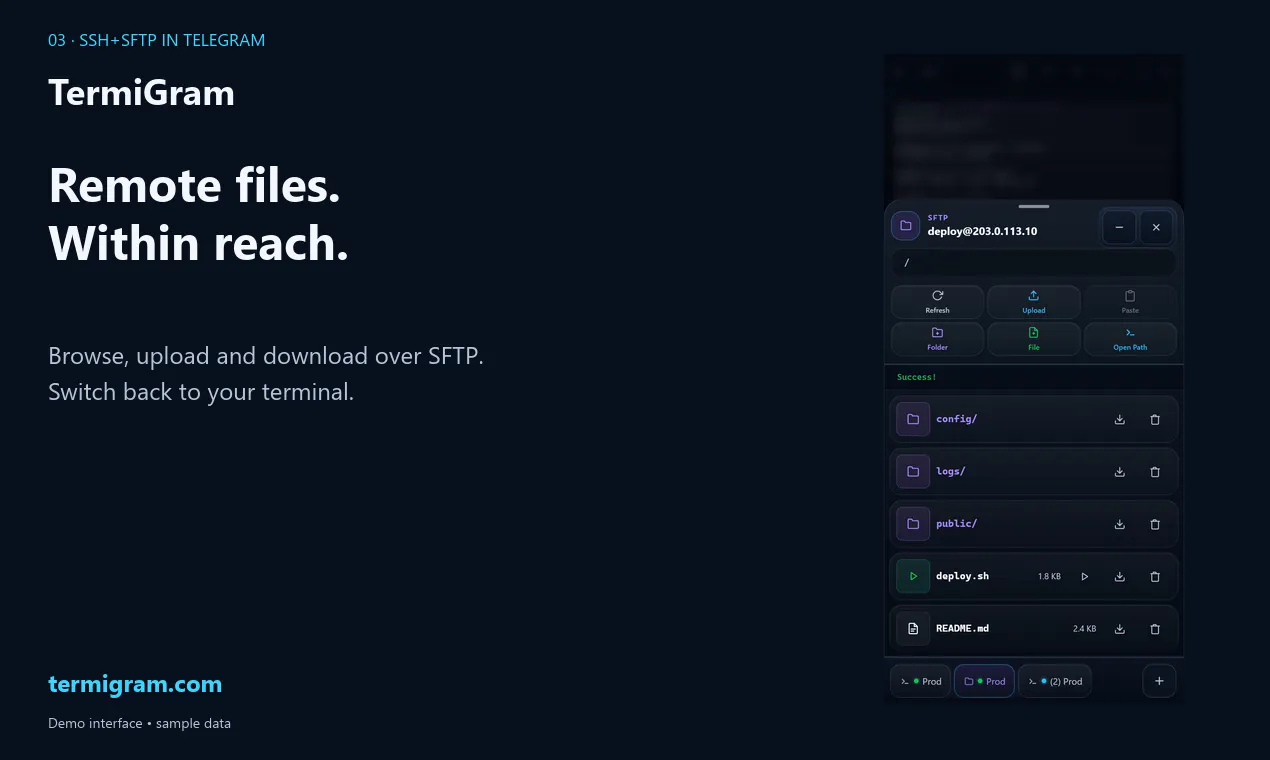Add a new session with the plus button
The width and height of the screenshot is (1270, 760).
pos(1160,681)
